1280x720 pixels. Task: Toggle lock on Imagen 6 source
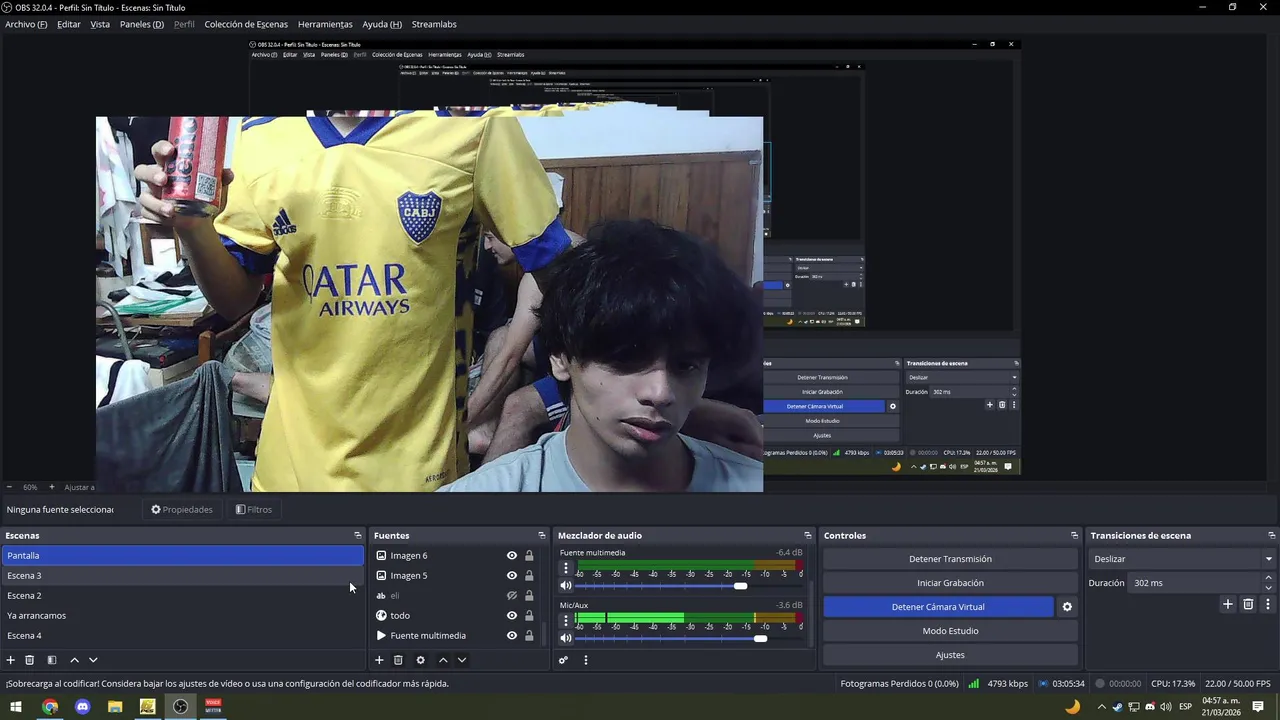pos(529,556)
